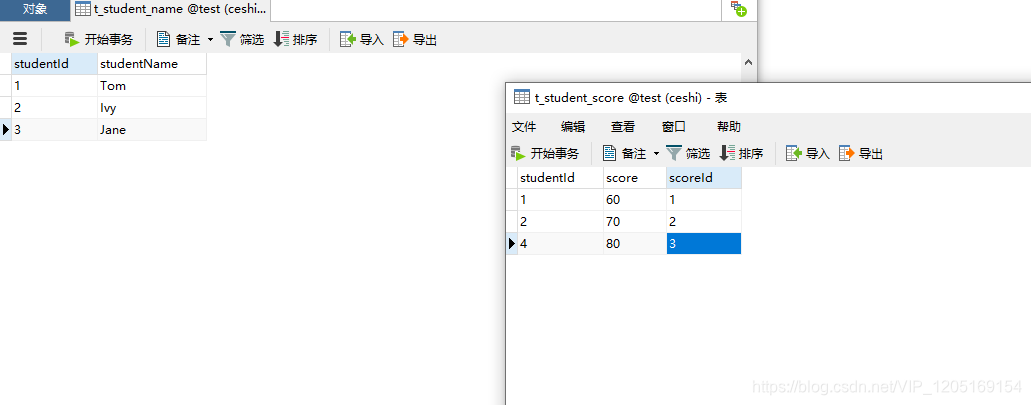The height and width of the screenshot is (405, 1031).
Task: Select studentId cell 1 in the score 60 row
Action: 560,200
